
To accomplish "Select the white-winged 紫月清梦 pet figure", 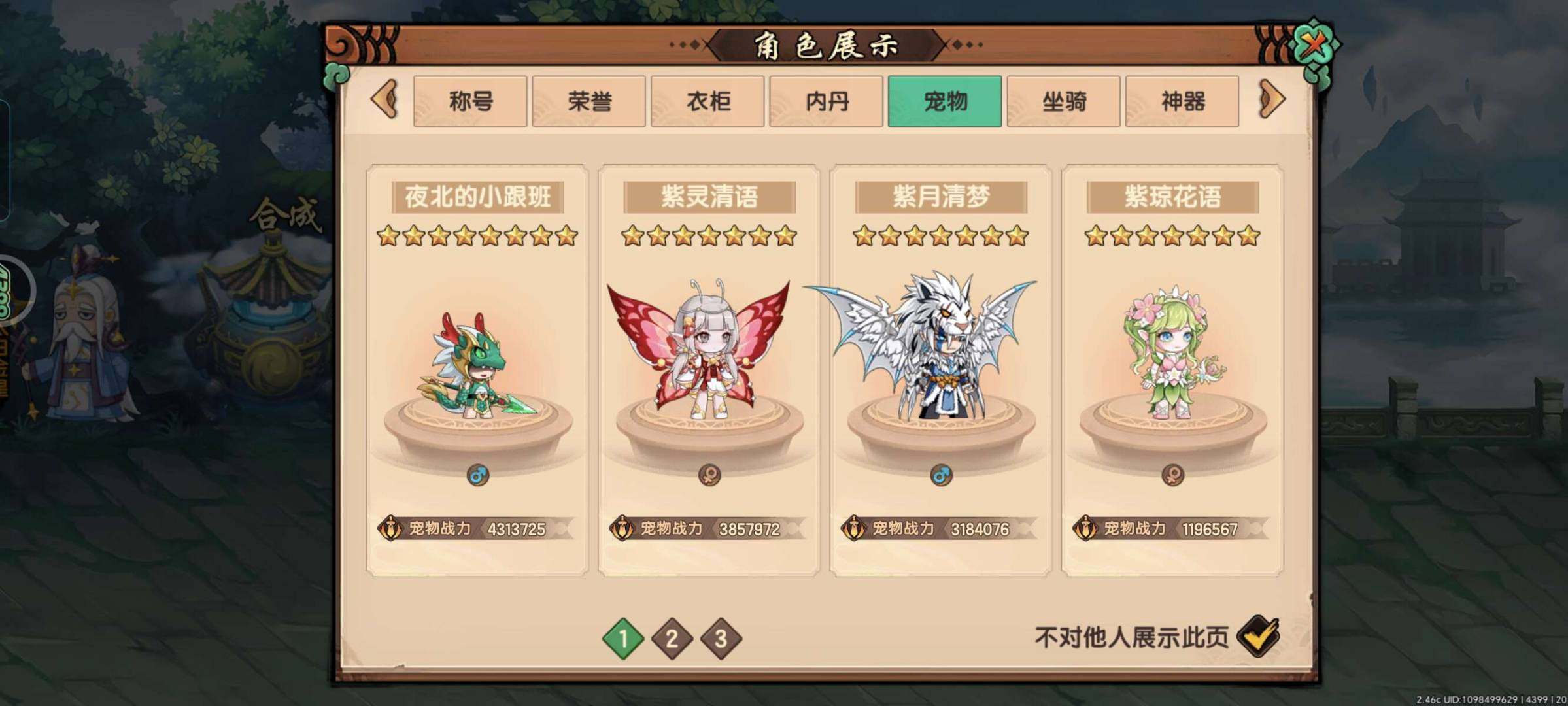I will click(929, 346).
